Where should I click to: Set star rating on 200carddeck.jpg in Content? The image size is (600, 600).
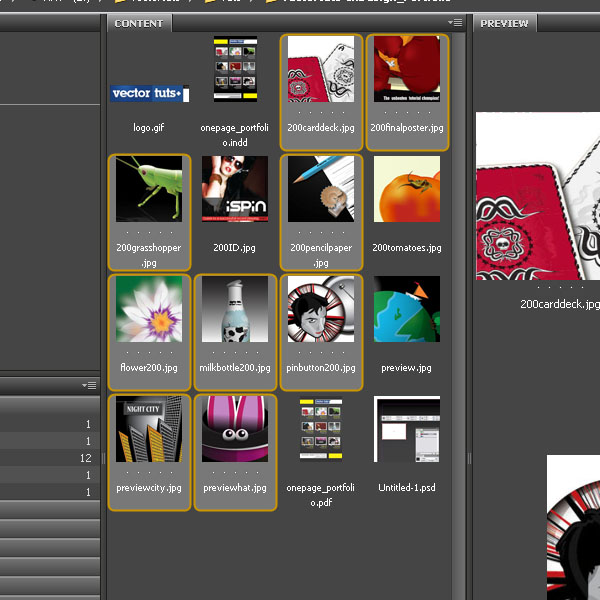point(321,112)
